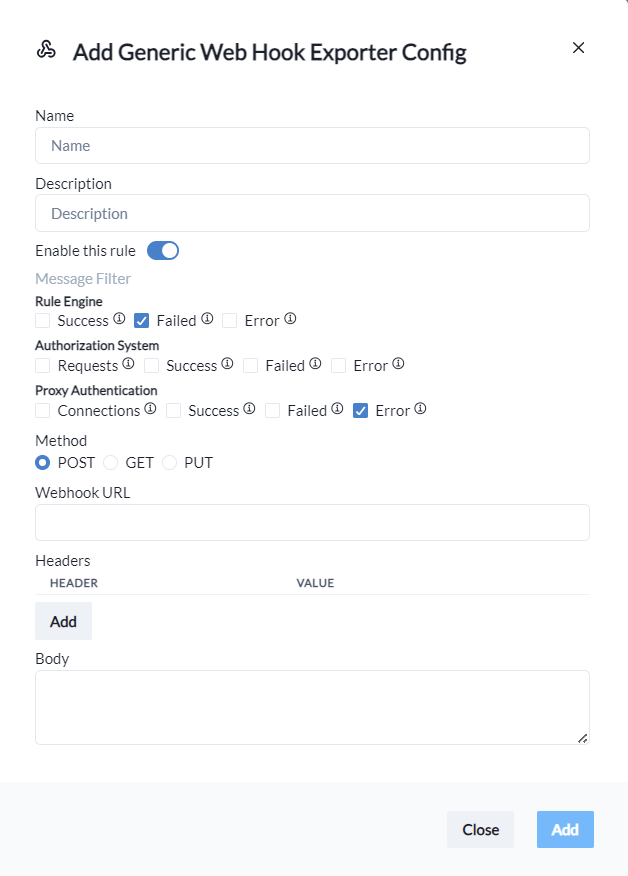Screen dimensions: 628x876
Task: Click info icon next to Proxy Connections
Action: pos(150,409)
